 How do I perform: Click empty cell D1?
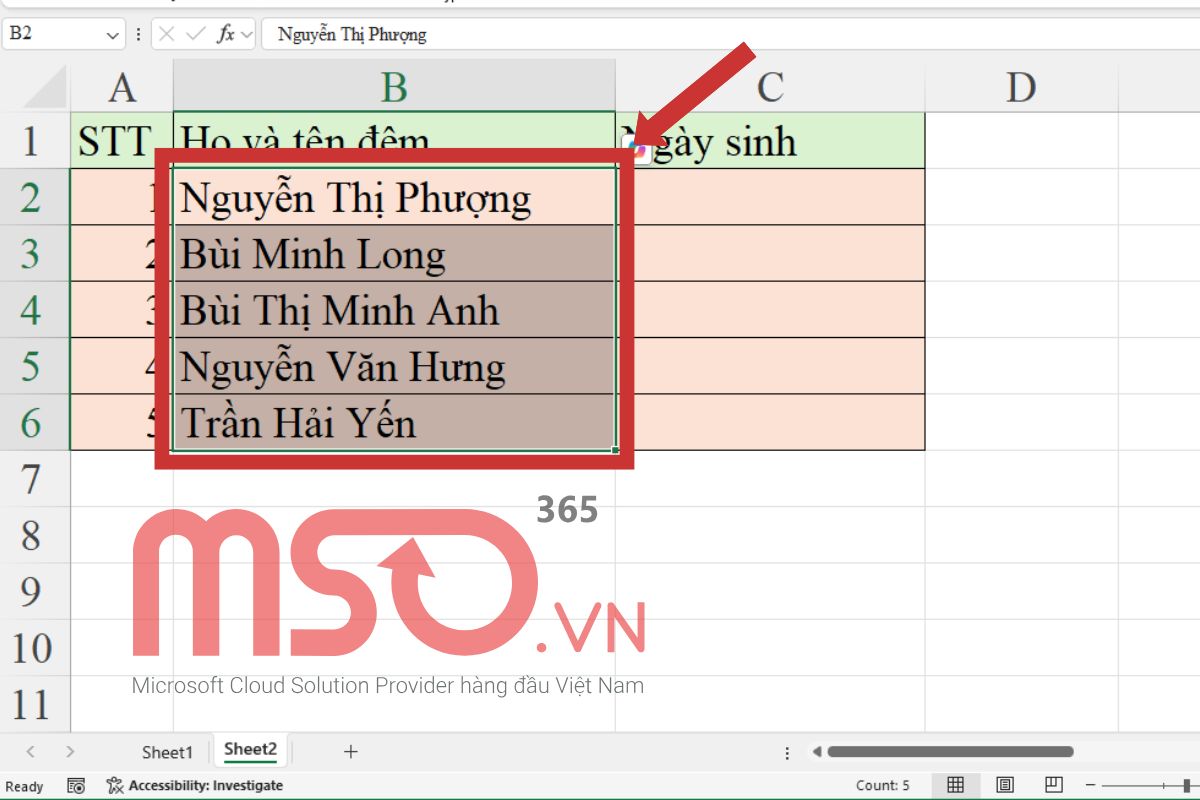point(1021,141)
